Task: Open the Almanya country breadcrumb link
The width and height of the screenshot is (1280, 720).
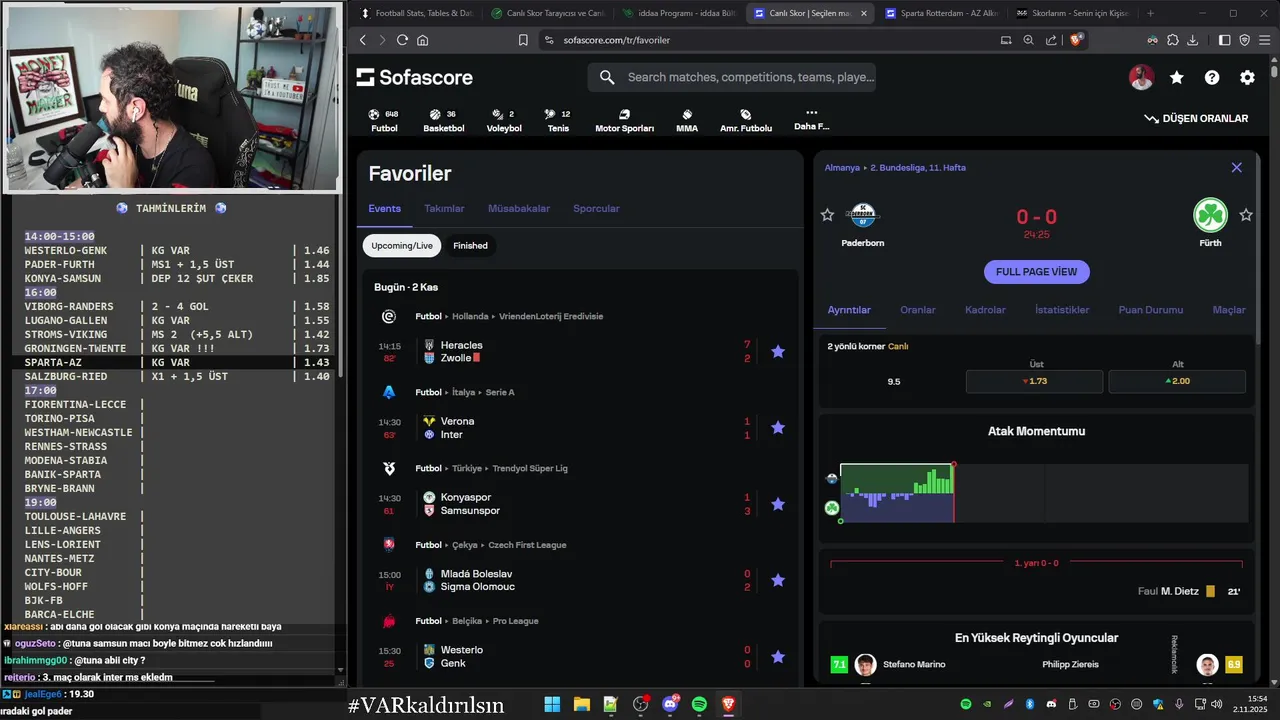Action: (x=842, y=168)
